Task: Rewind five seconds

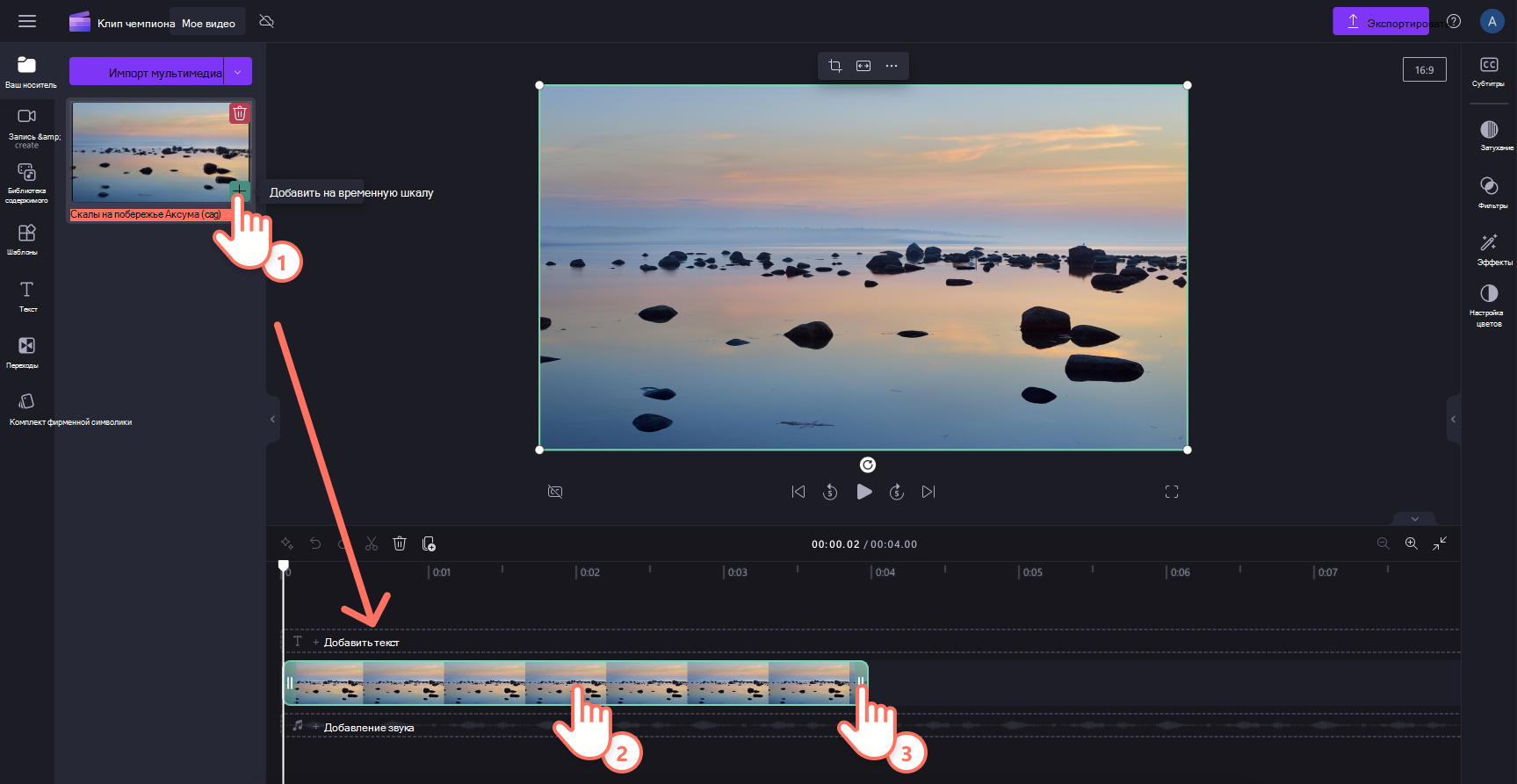Action: coord(830,492)
